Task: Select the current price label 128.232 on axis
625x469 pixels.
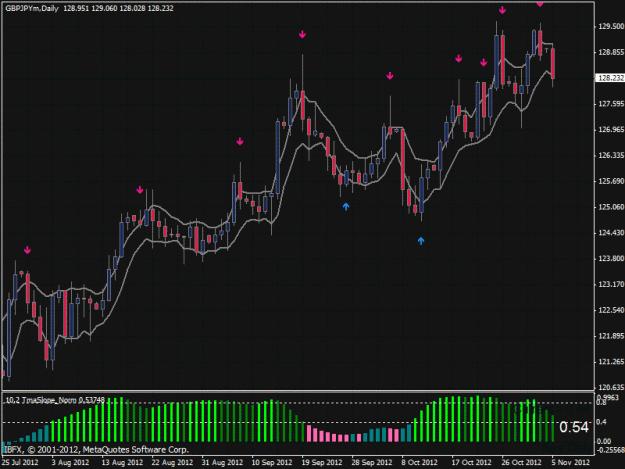Action: point(611,78)
